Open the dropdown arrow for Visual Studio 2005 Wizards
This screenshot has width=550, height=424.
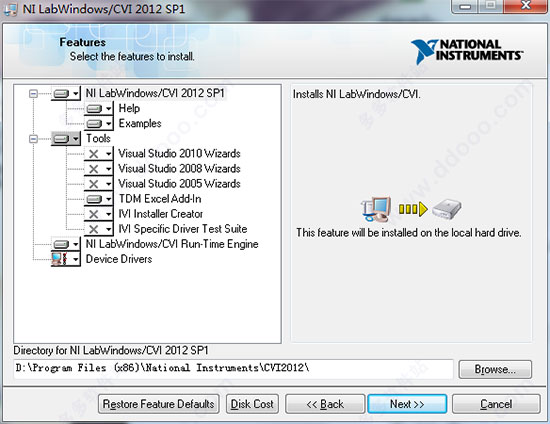108,184
